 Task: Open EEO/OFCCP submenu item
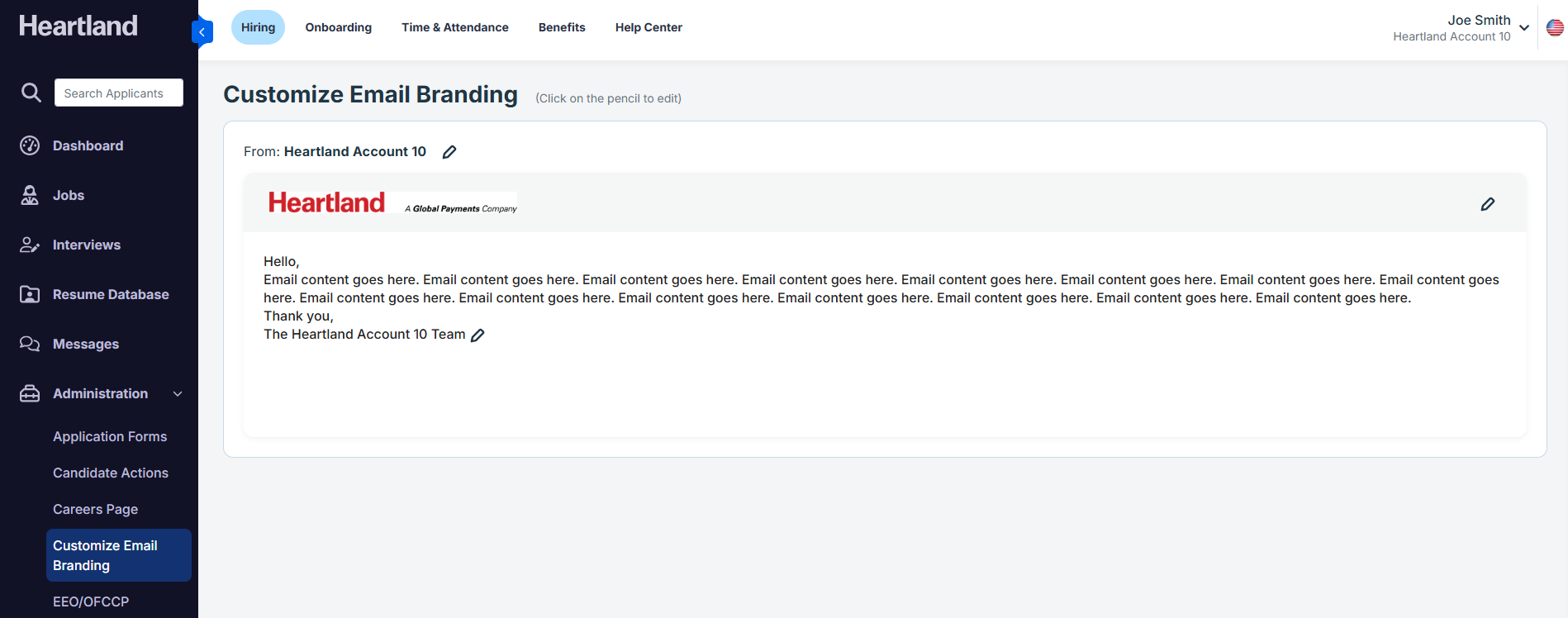coord(91,601)
